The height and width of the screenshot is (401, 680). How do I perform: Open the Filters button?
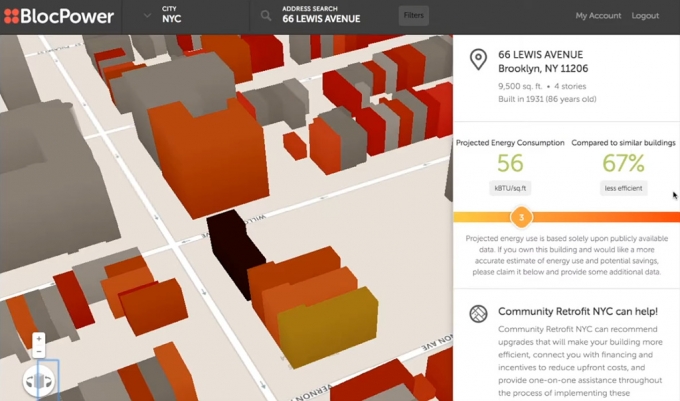(x=414, y=16)
